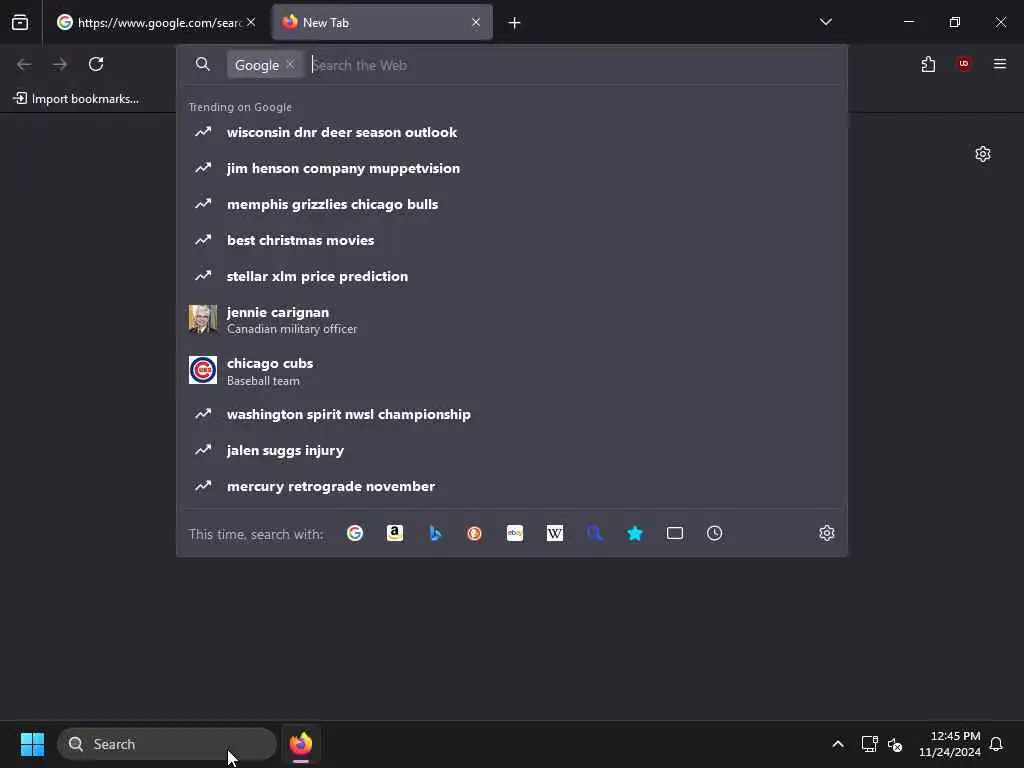The height and width of the screenshot is (768, 1024).
Task: Search open tabs using the tab icon
Action: point(675,534)
